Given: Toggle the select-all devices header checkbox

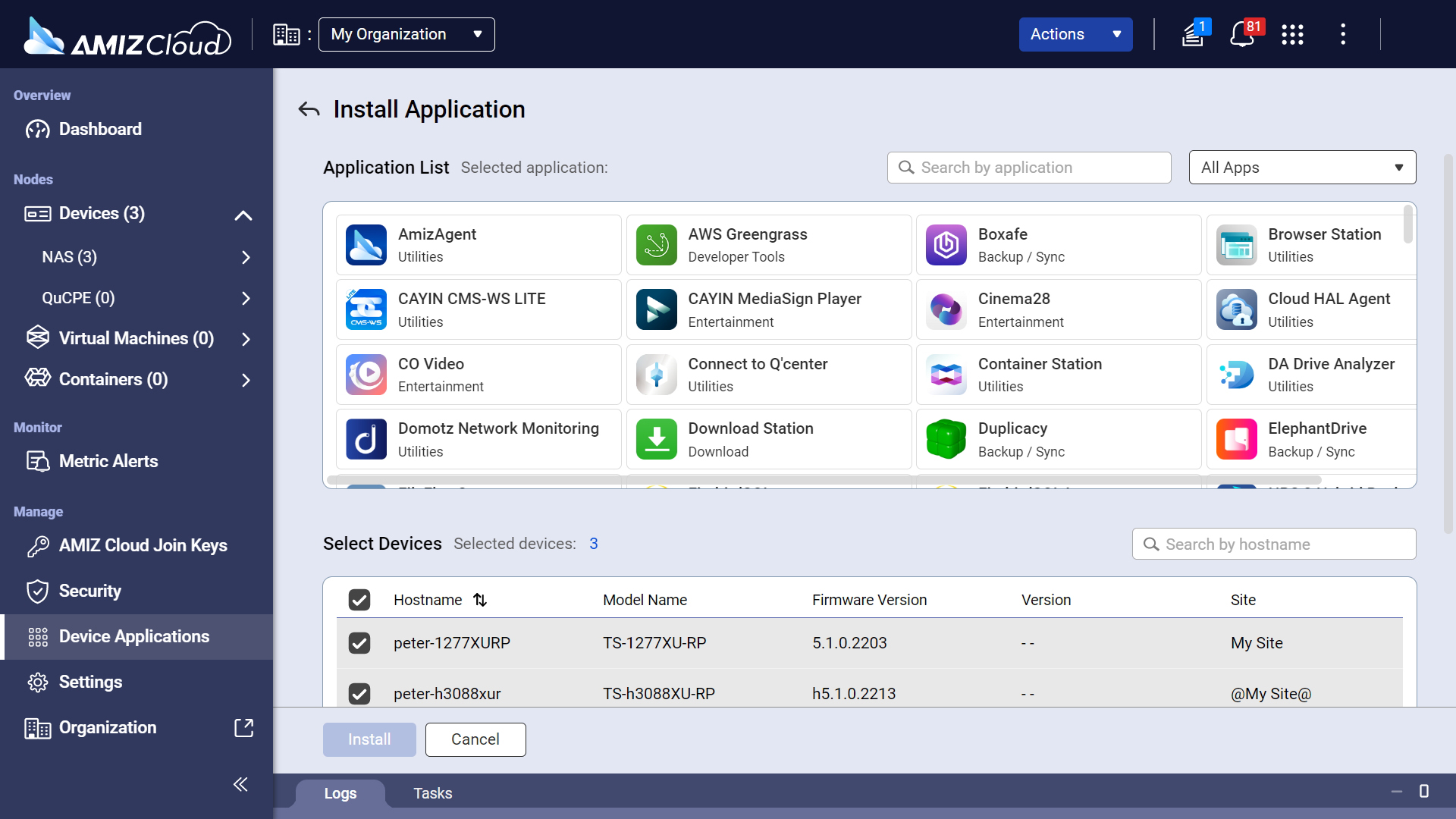Looking at the screenshot, I should tap(359, 600).
